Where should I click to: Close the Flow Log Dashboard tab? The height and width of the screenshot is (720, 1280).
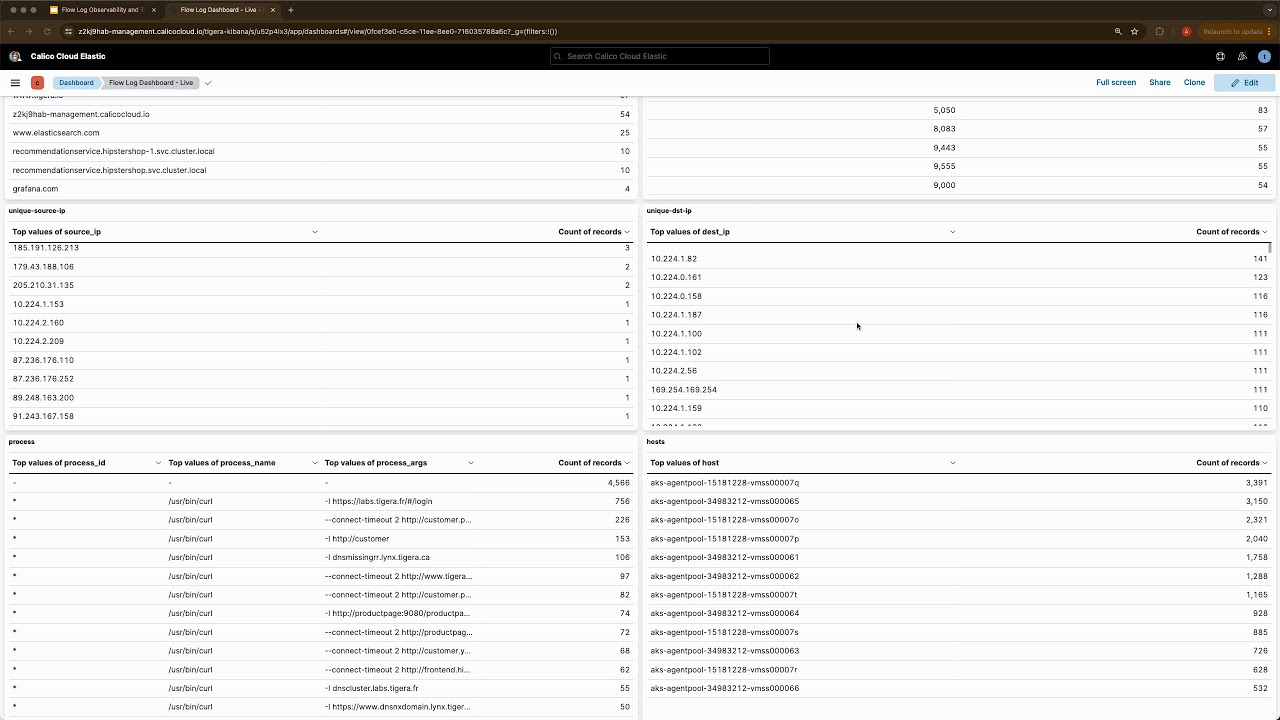click(272, 10)
